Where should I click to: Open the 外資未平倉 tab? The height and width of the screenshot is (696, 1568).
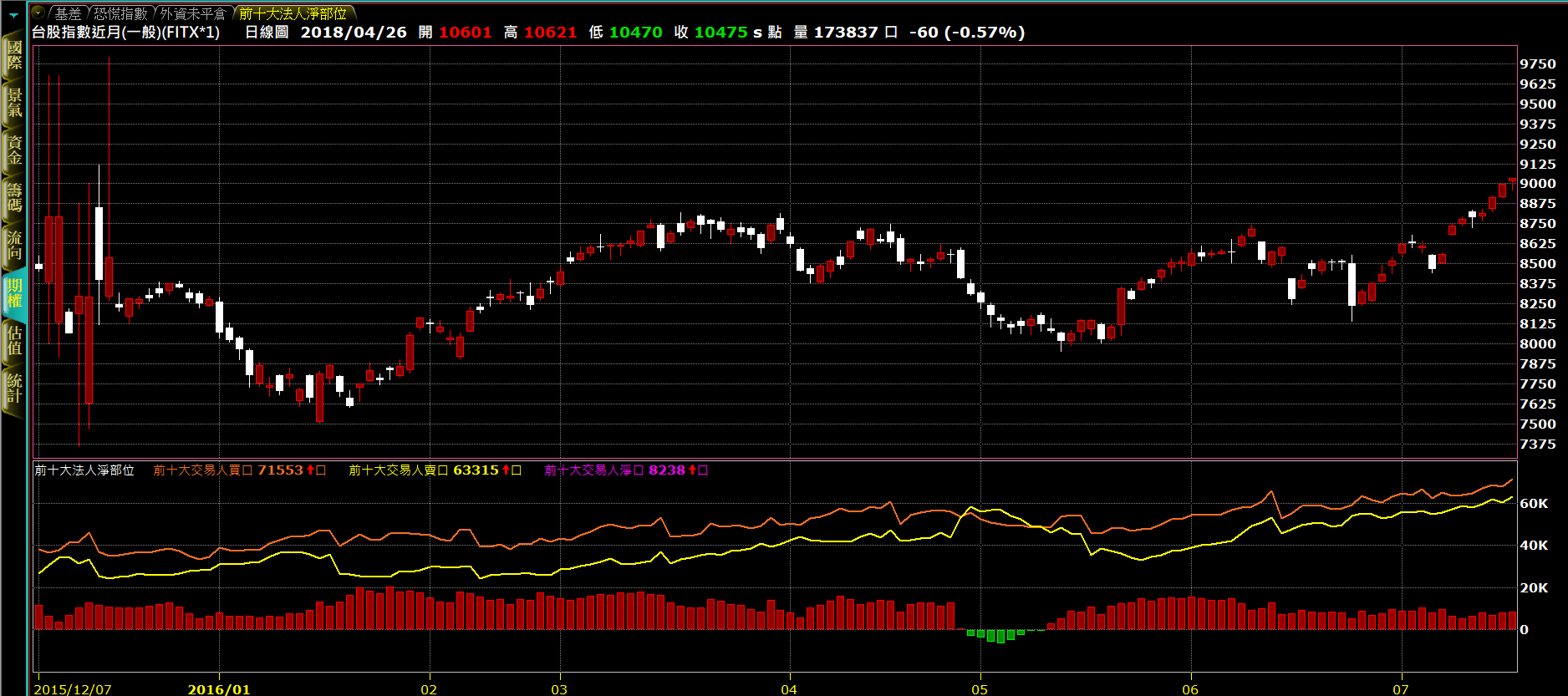tap(192, 13)
